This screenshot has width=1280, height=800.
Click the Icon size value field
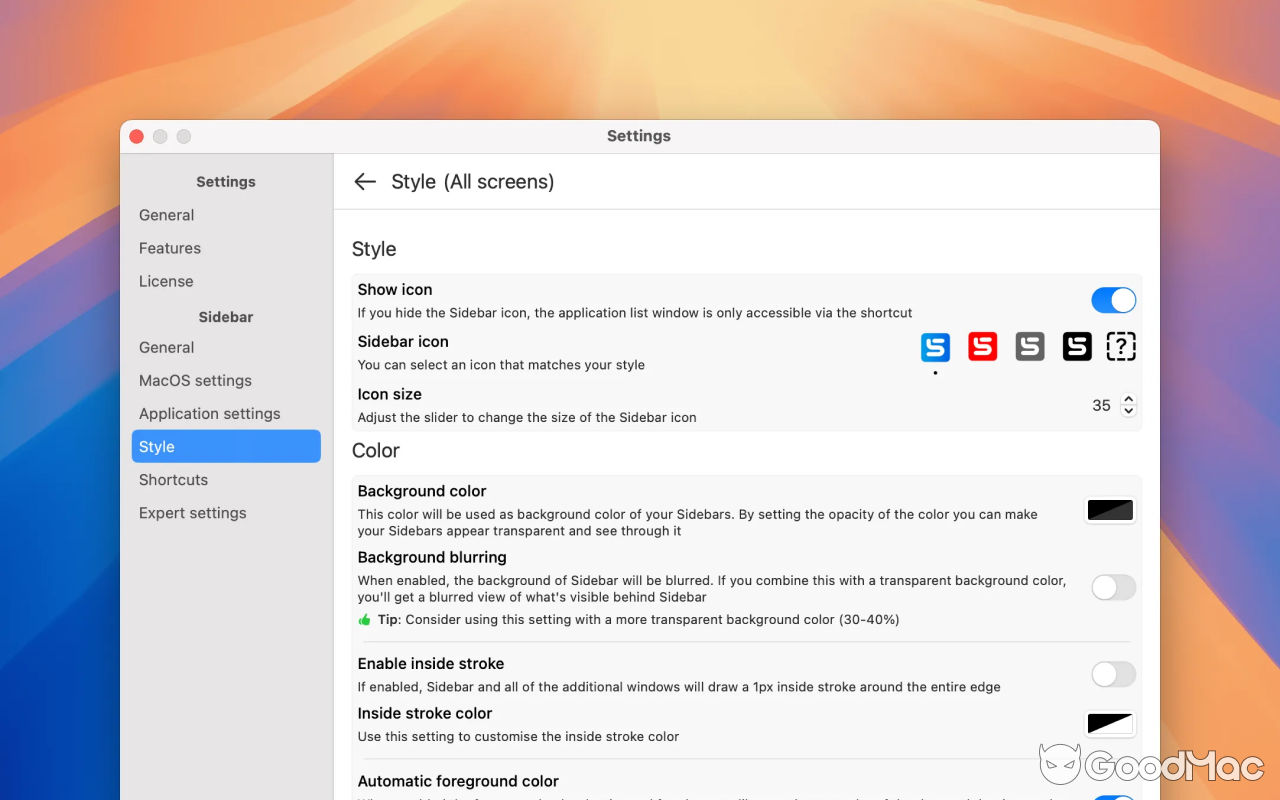click(x=1101, y=405)
